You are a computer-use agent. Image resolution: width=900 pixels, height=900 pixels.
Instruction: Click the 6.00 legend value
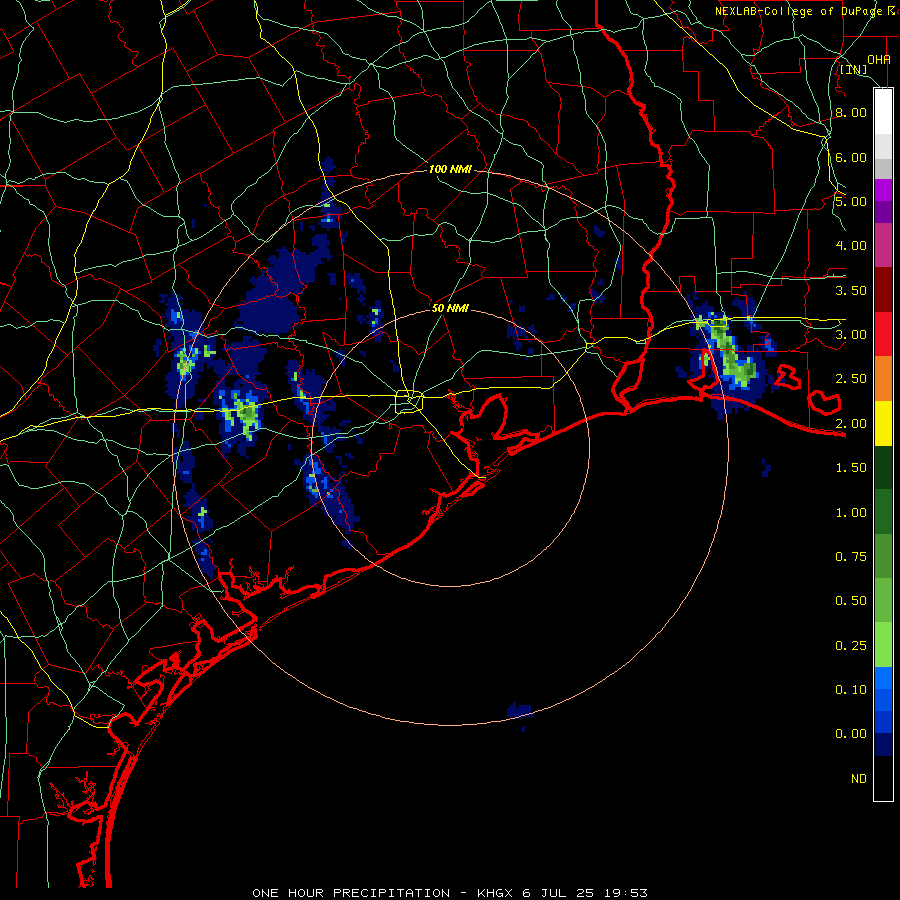click(x=851, y=157)
